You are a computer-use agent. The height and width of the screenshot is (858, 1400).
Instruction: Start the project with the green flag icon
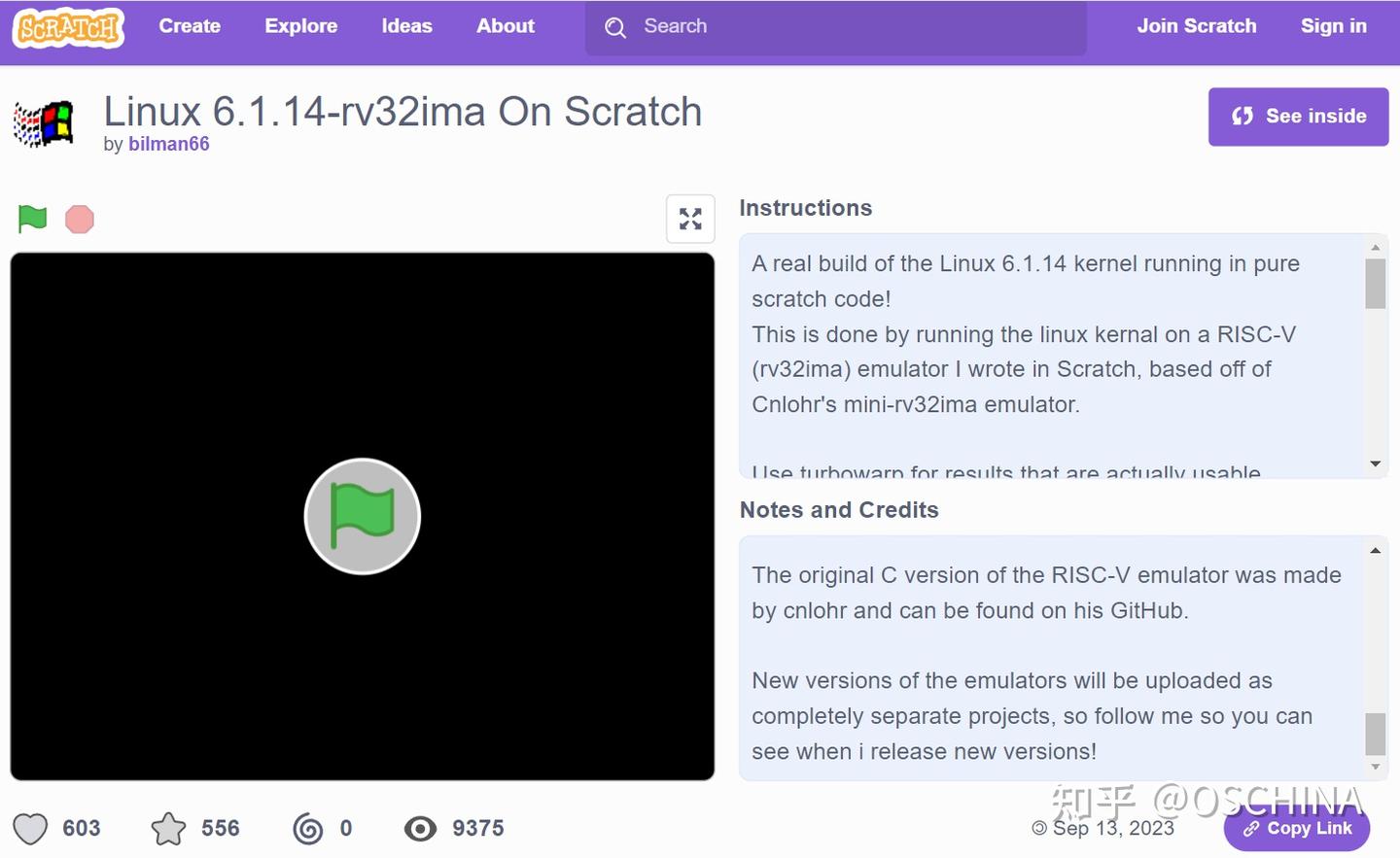click(x=30, y=219)
